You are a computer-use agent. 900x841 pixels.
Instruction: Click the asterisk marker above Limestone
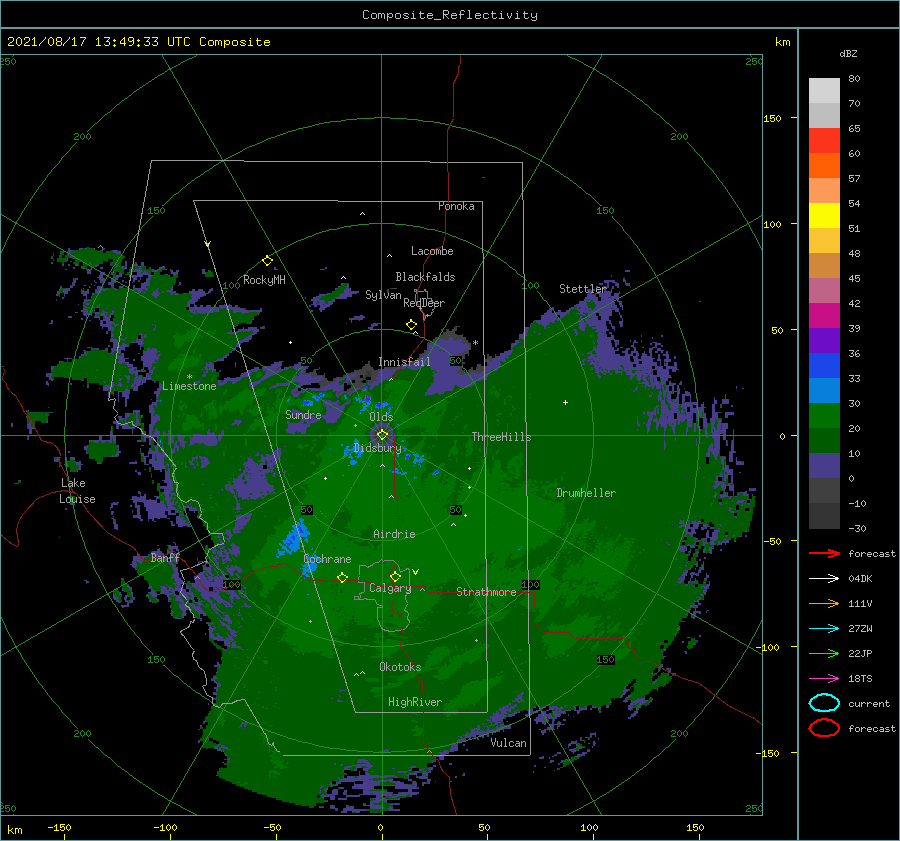tap(189, 377)
